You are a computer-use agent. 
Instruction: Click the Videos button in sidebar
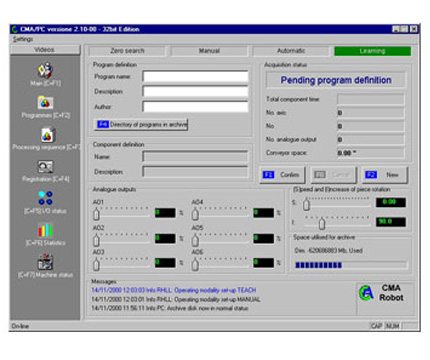[45, 50]
